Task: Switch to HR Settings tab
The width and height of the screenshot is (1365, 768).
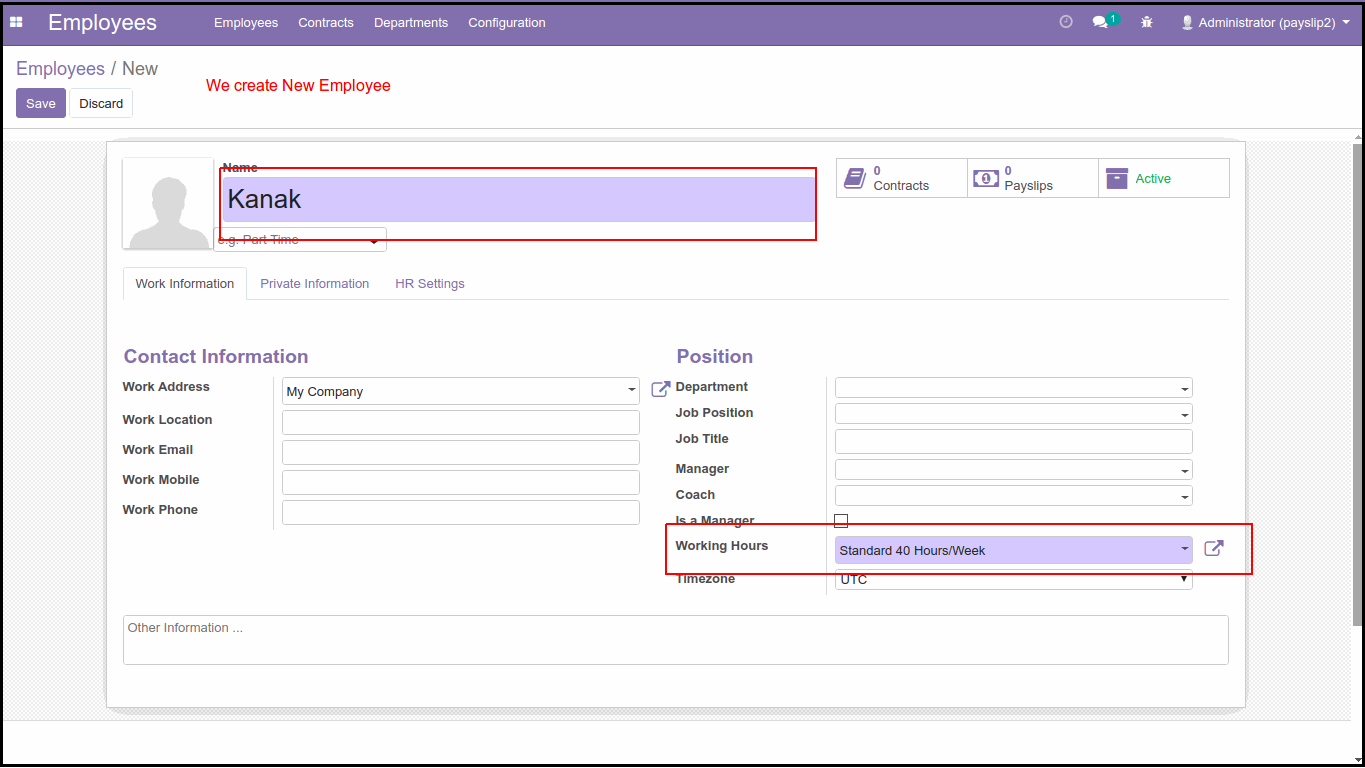Action: click(x=430, y=284)
